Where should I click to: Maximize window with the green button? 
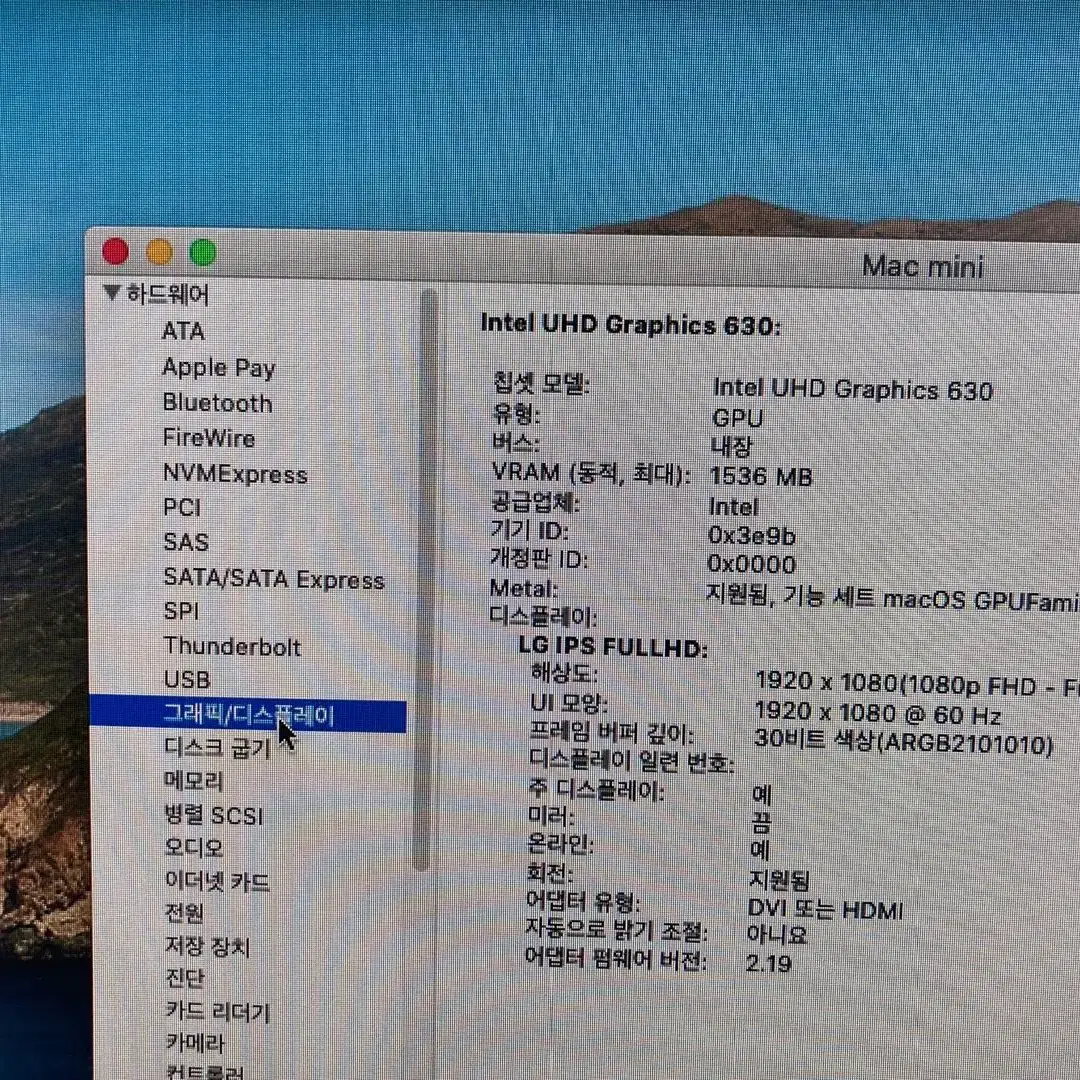[203, 253]
